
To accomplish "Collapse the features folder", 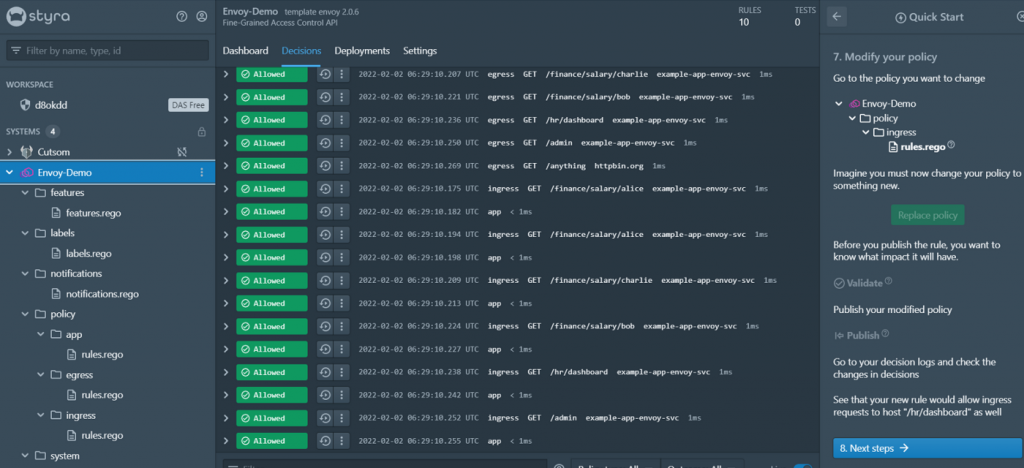I will click(x=25, y=193).
